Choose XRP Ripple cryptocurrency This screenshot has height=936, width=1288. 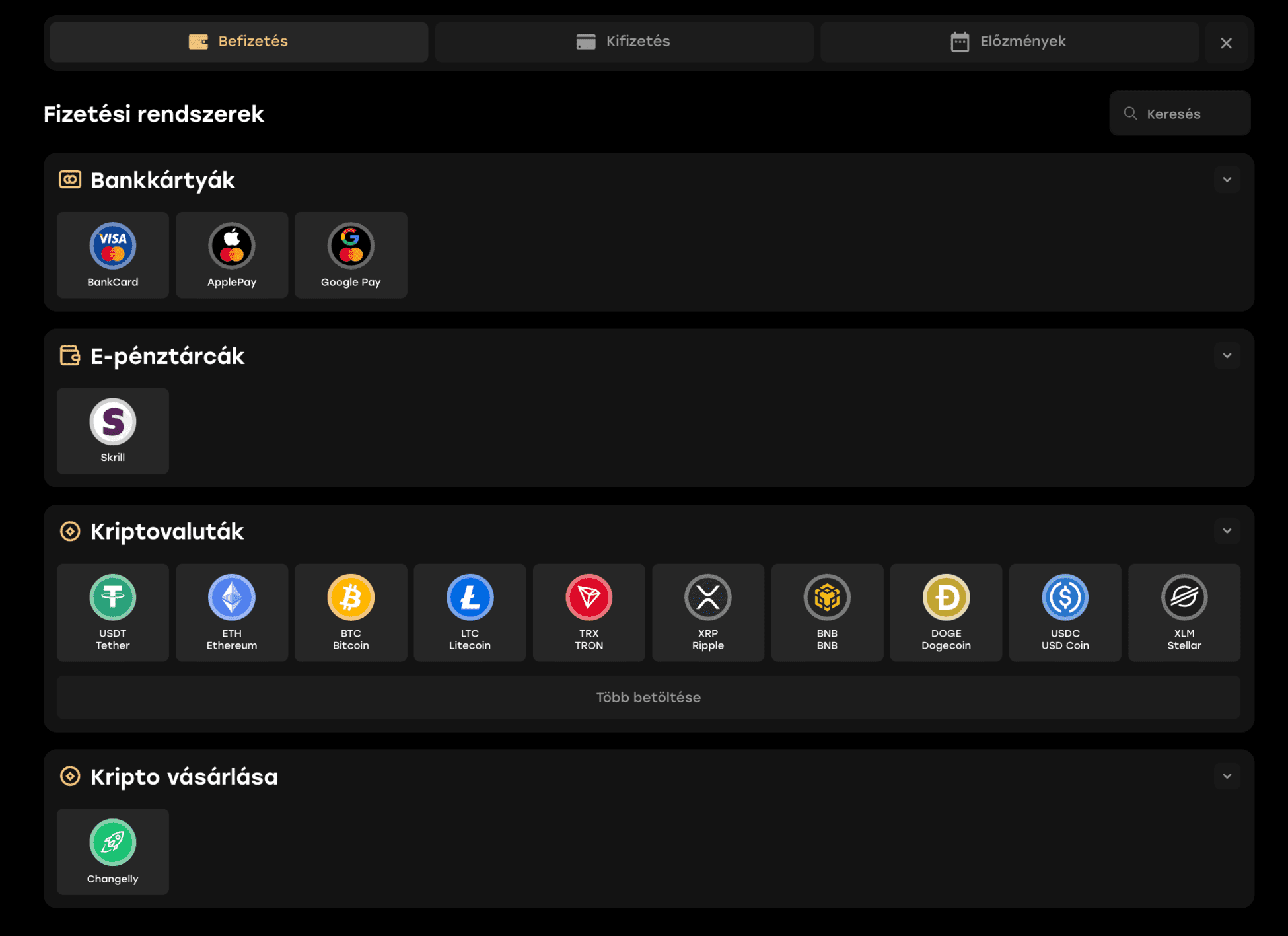click(708, 612)
